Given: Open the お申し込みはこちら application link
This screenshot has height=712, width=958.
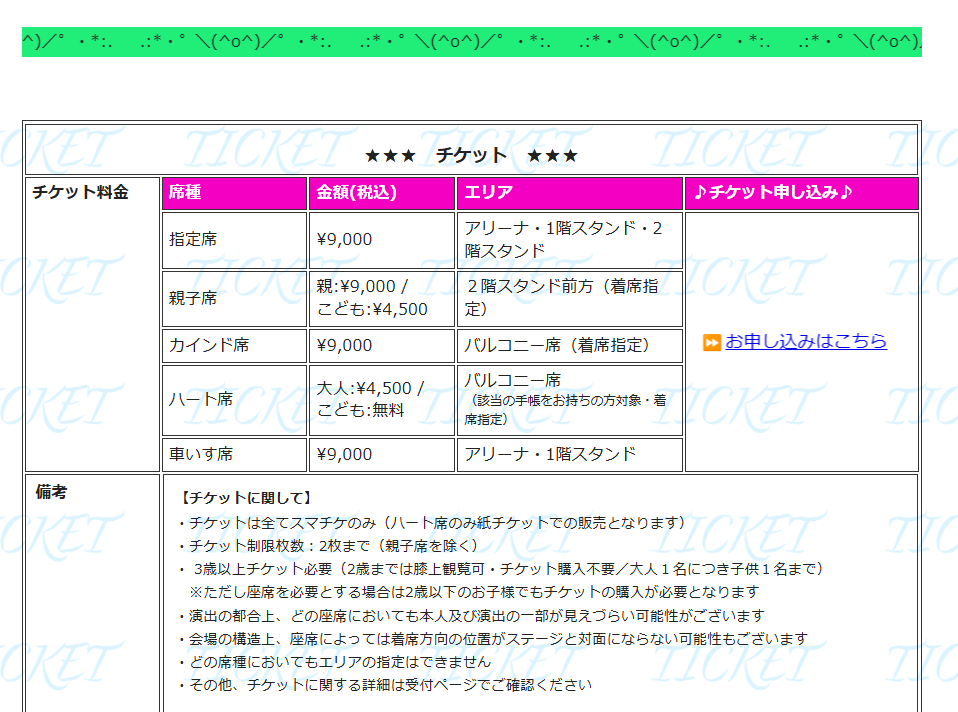Looking at the screenshot, I should (806, 341).
